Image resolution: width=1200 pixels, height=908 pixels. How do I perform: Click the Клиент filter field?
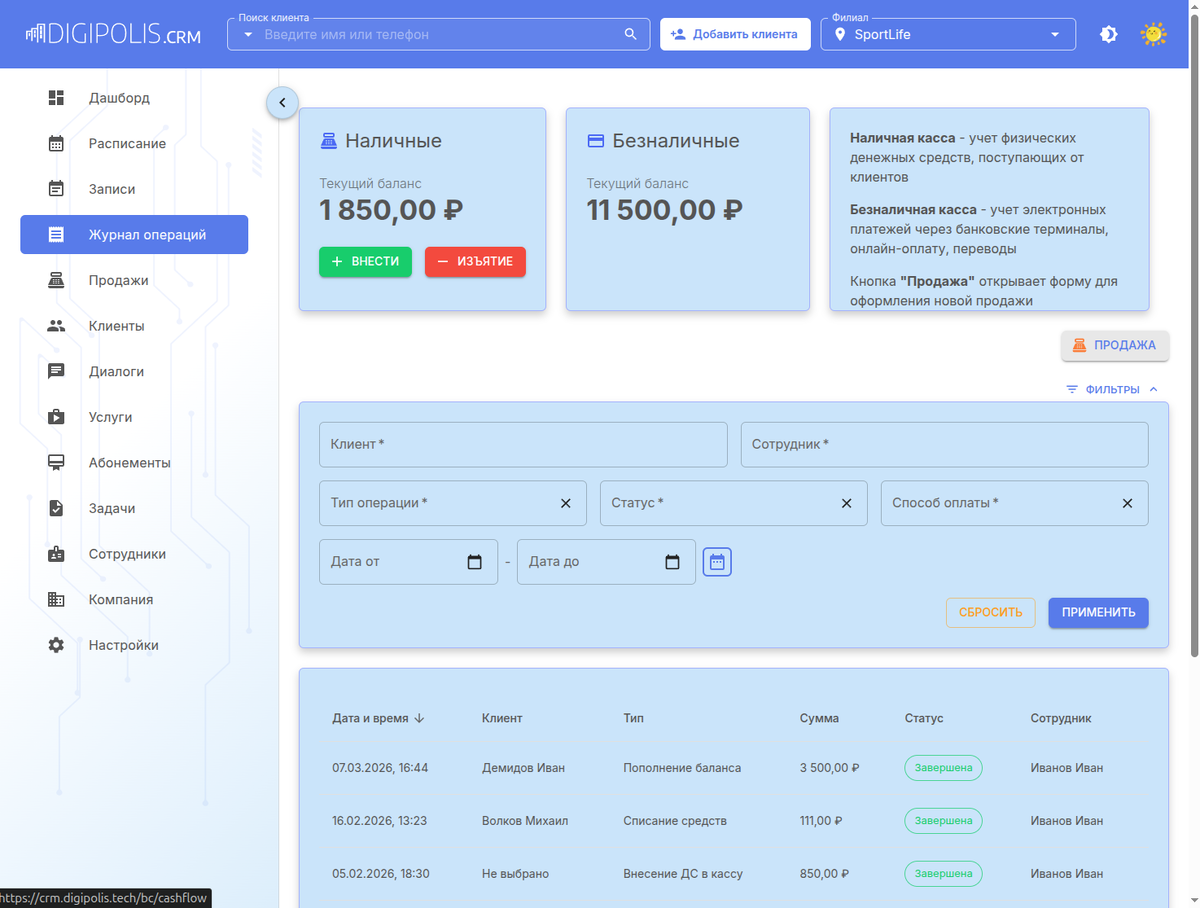tap(523, 444)
